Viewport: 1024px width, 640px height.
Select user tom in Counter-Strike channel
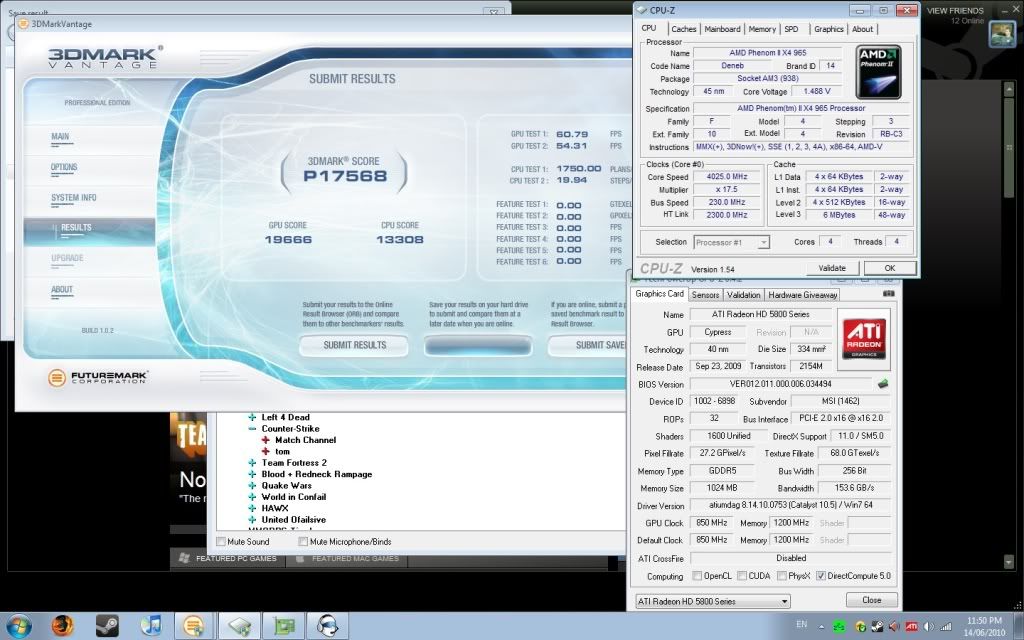pyautogui.click(x=282, y=451)
